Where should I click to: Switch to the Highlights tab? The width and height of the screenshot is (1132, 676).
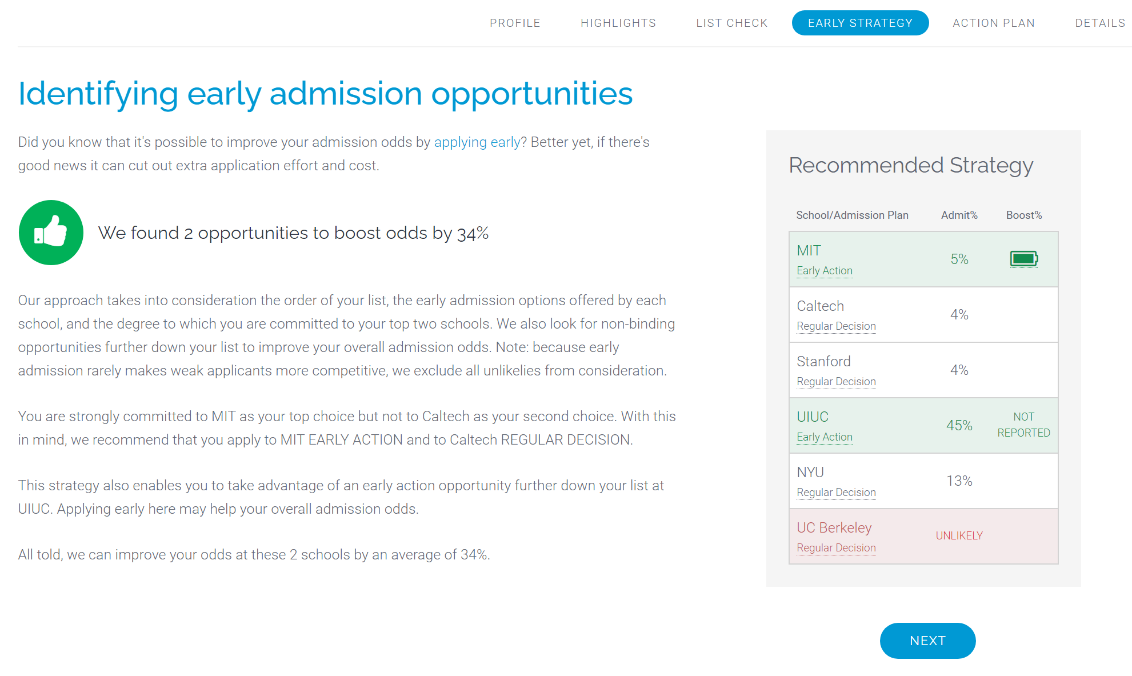point(618,23)
